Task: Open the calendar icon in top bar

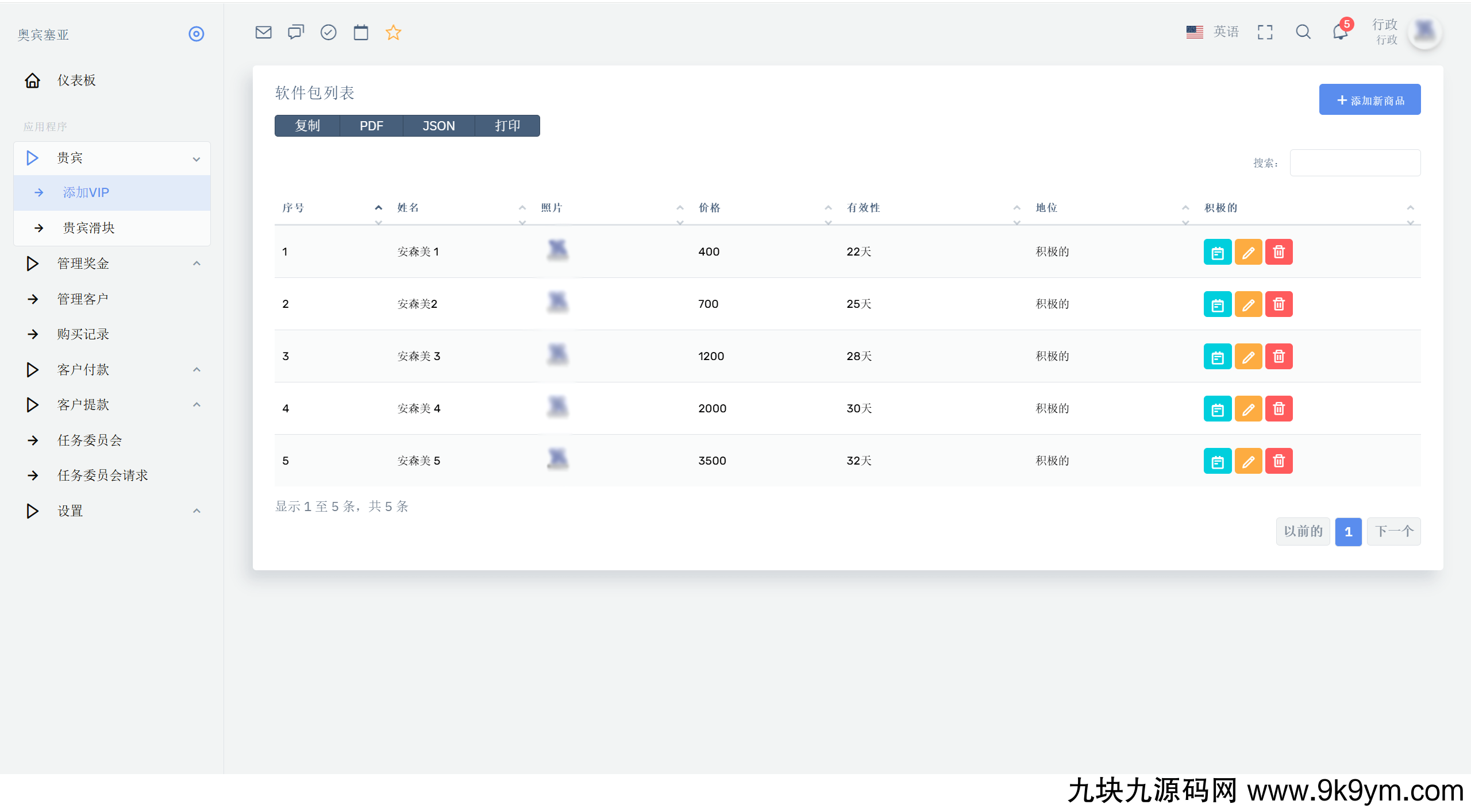Action: (361, 32)
